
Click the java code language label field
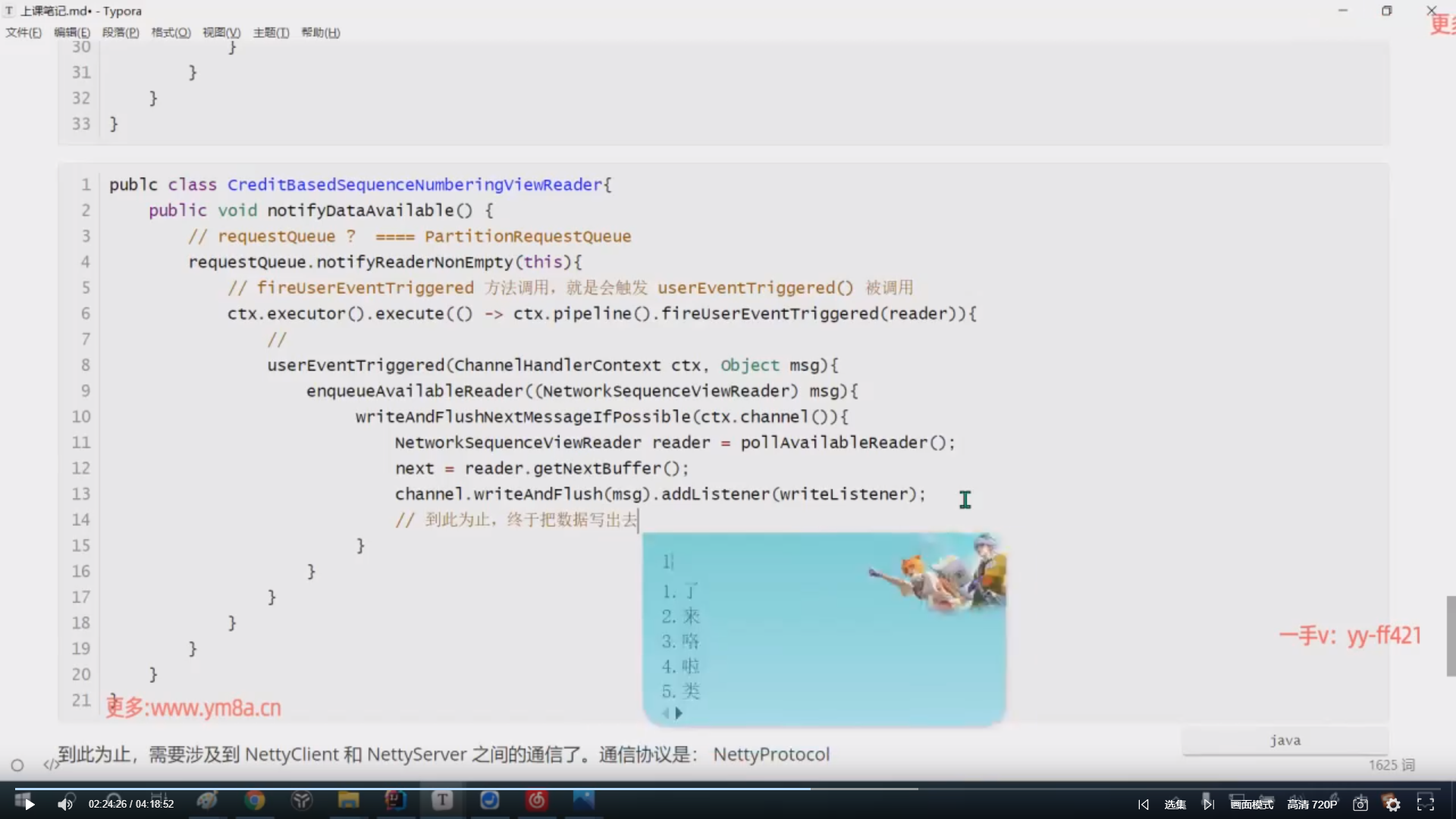click(x=1285, y=740)
